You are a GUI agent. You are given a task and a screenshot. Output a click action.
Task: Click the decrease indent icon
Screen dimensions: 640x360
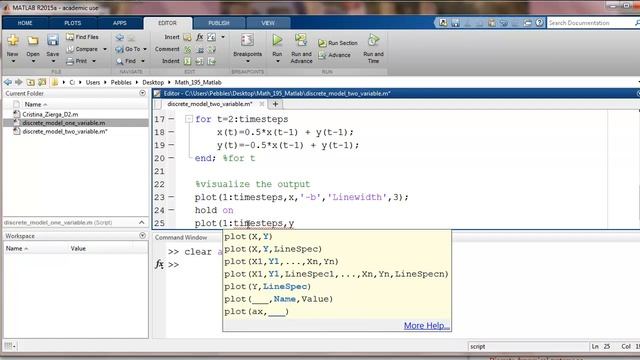click(211, 61)
